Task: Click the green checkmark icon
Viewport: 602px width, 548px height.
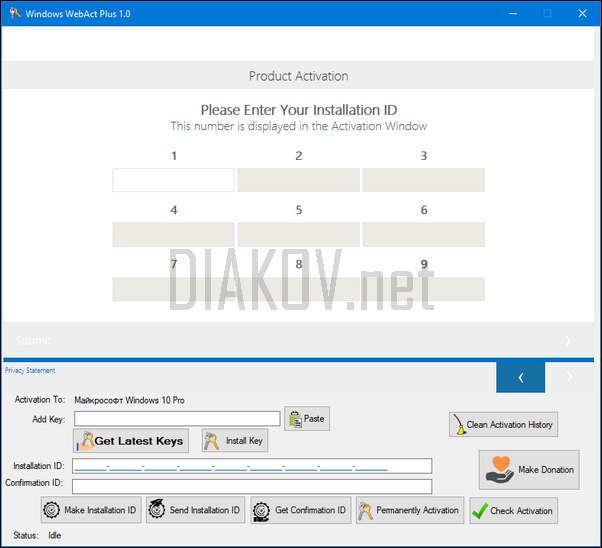Action: pos(480,511)
